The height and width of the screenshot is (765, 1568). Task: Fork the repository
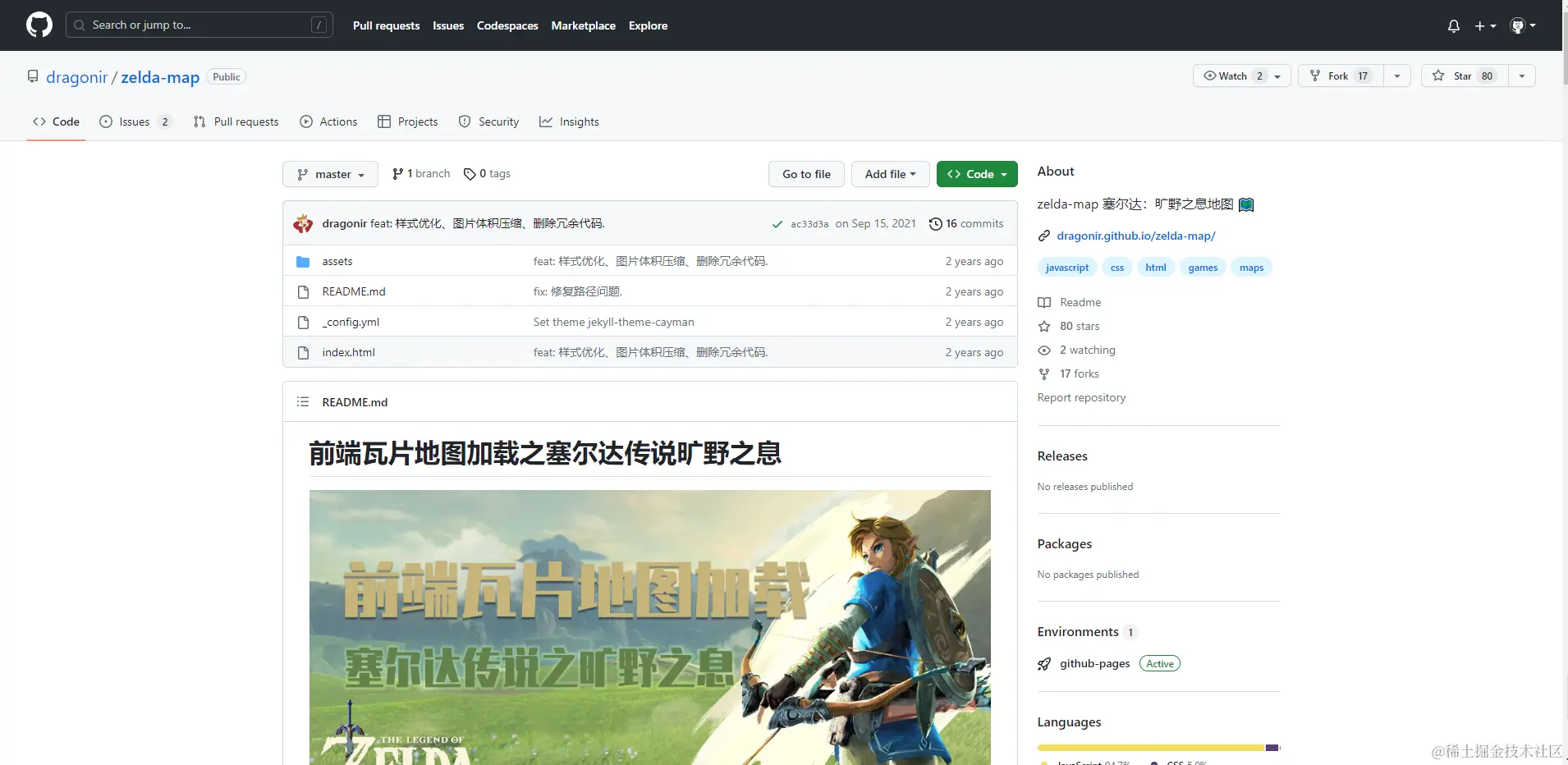pos(1341,76)
